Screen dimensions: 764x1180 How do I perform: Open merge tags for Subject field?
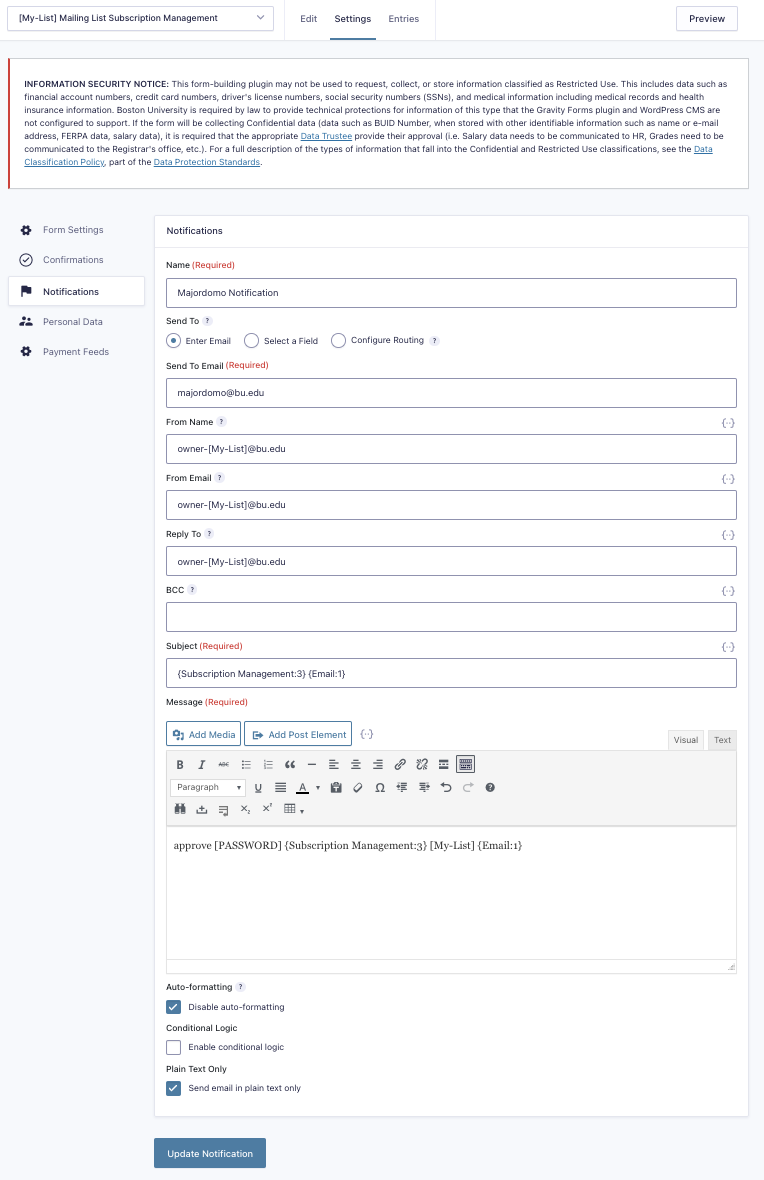pos(728,647)
